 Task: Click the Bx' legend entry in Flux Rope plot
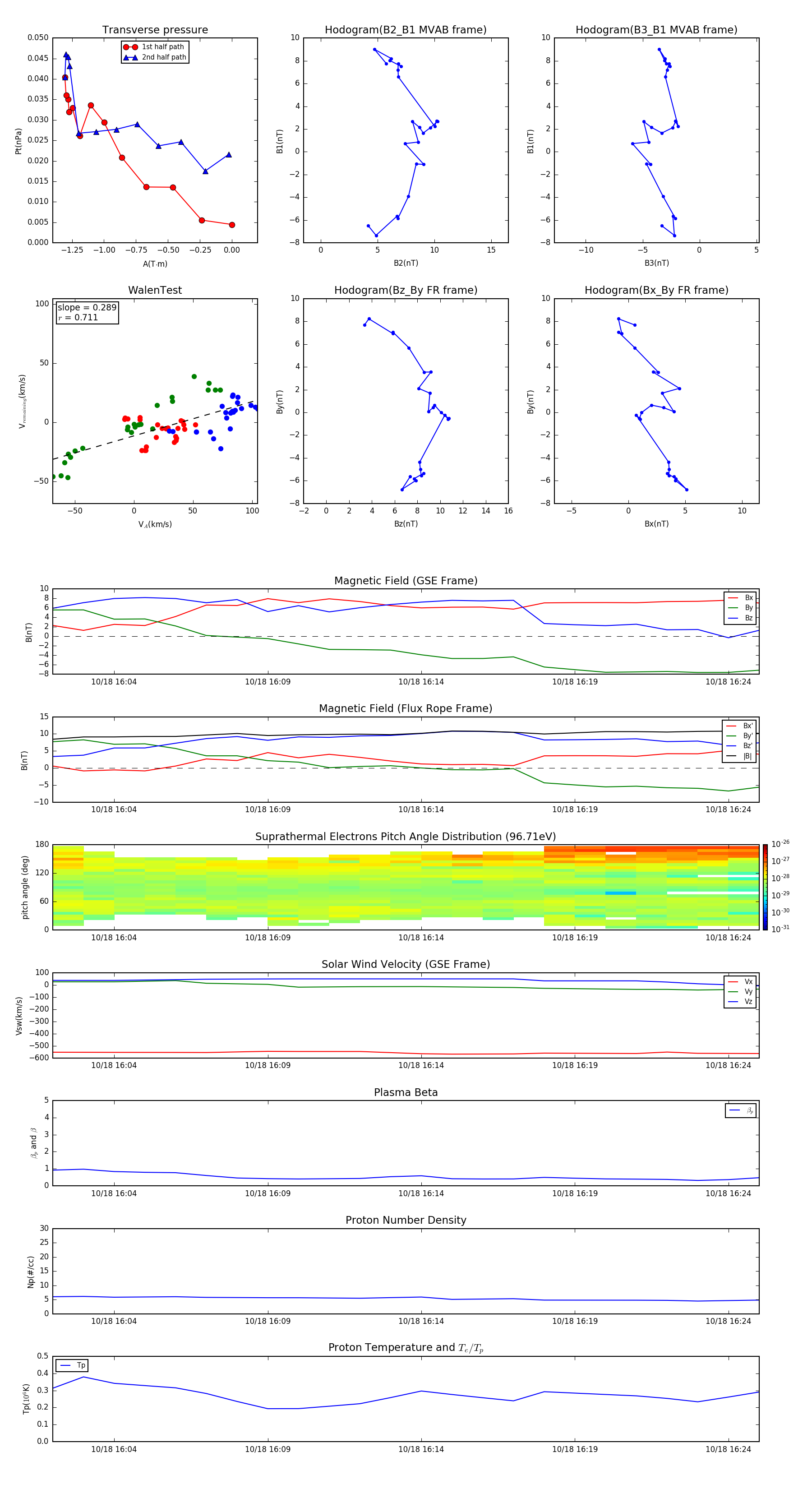click(739, 726)
